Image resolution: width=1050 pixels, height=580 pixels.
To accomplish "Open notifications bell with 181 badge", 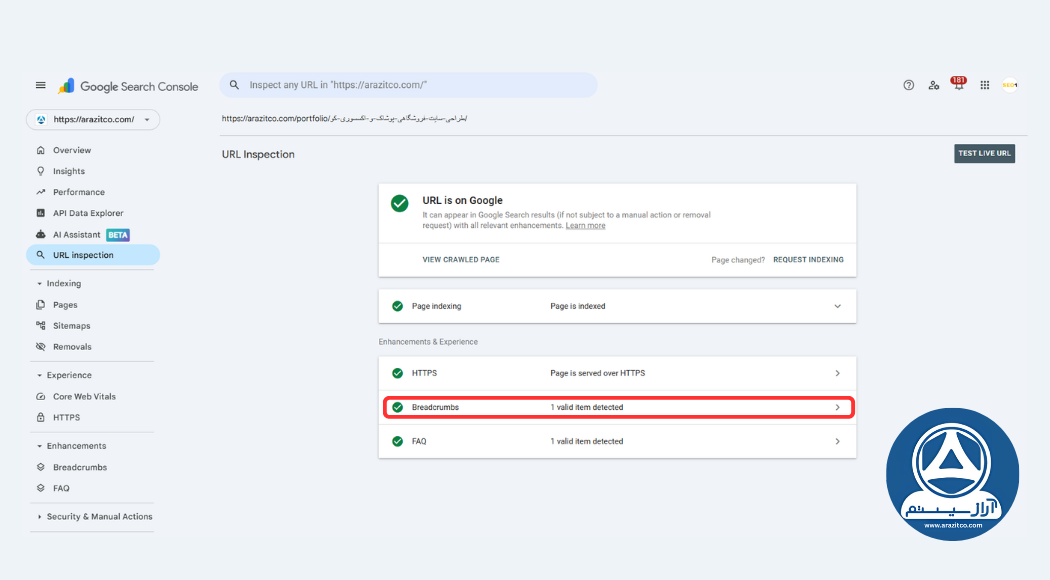I will click(x=959, y=84).
